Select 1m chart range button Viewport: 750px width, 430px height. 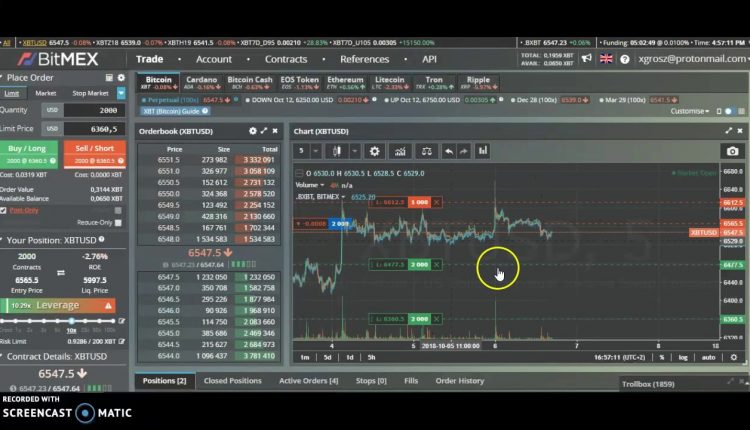305,357
